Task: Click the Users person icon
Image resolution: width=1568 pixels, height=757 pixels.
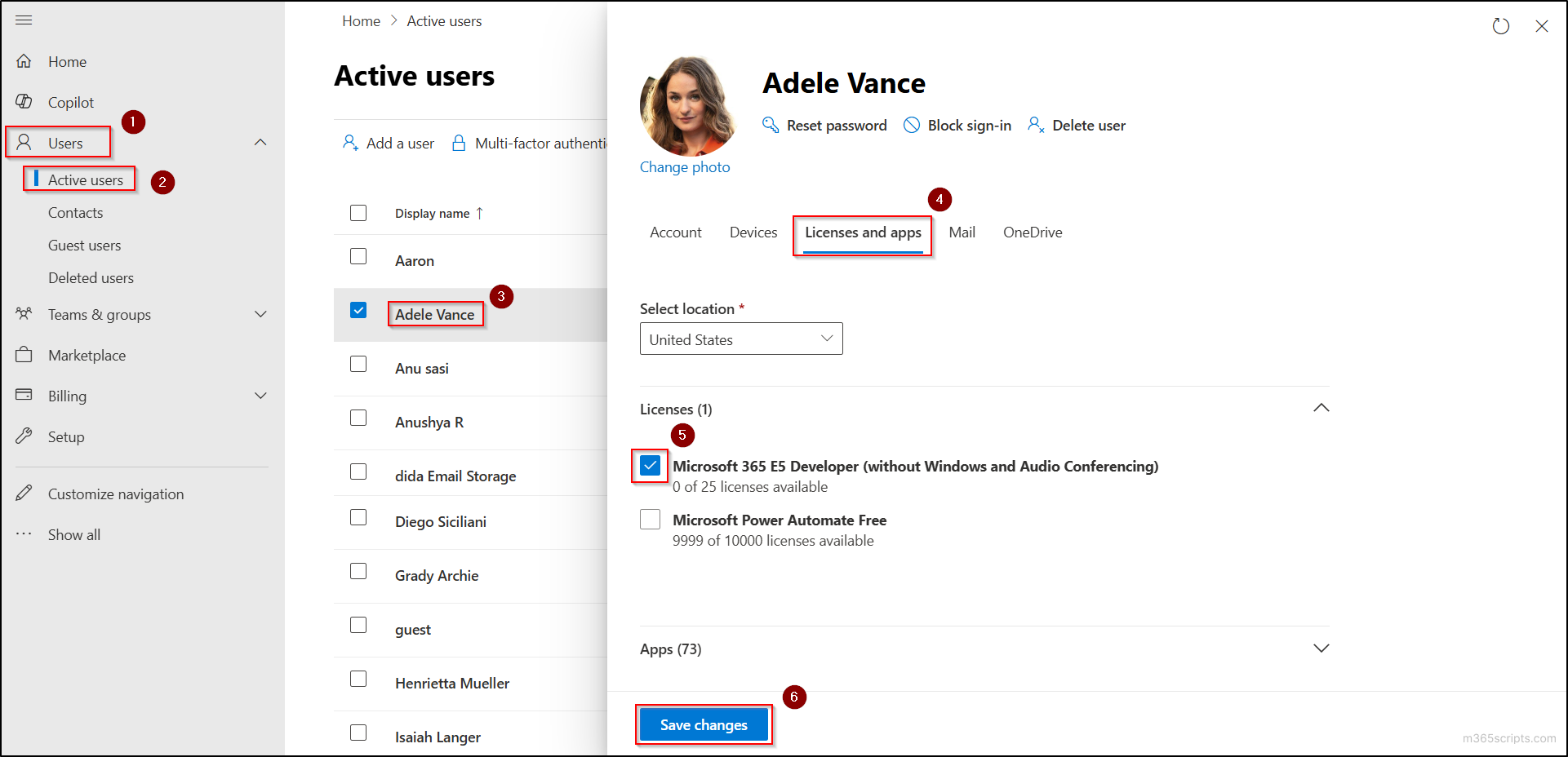Action: point(24,143)
